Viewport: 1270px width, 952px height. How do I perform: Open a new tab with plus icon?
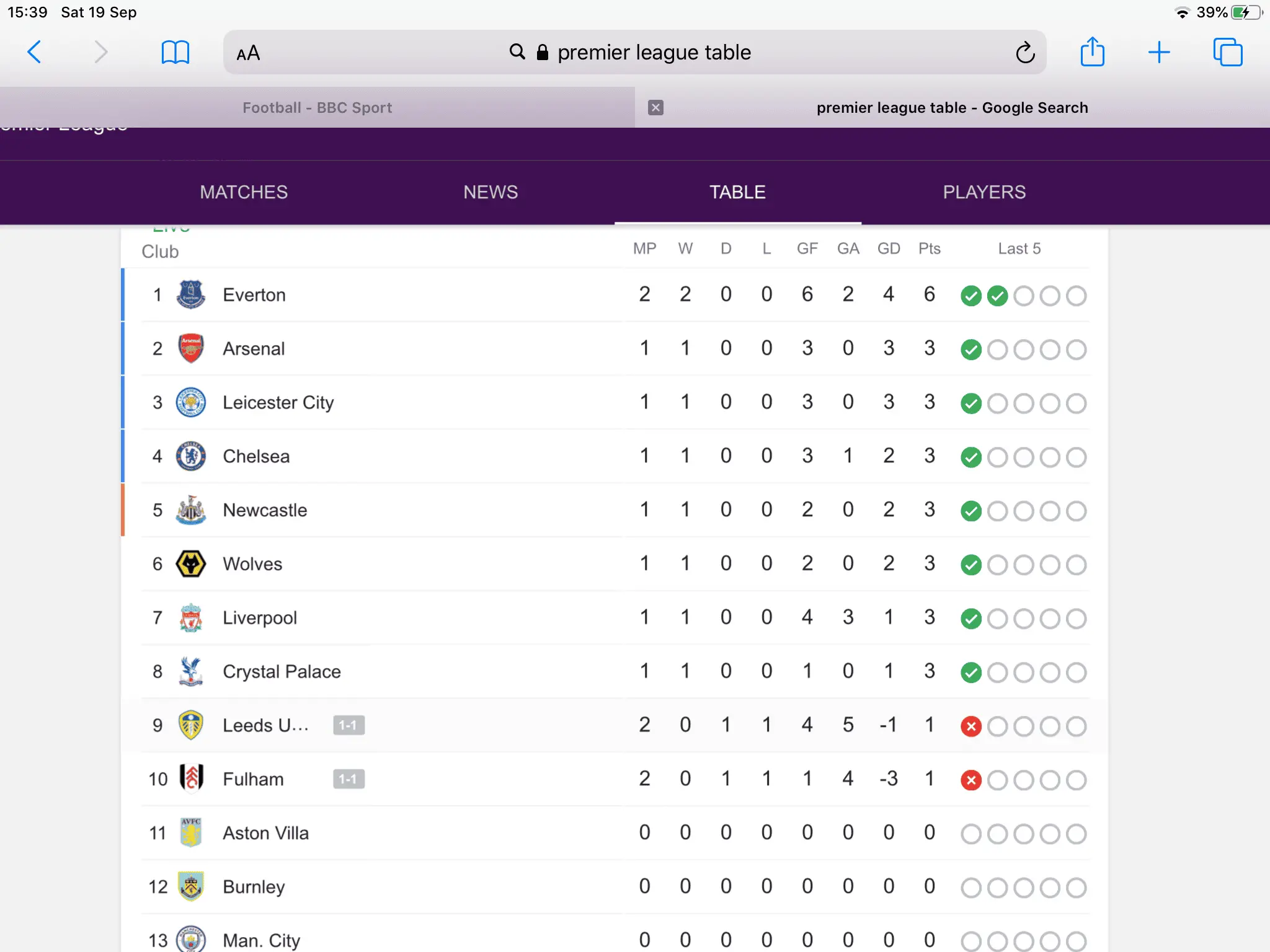(x=1158, y=52)
